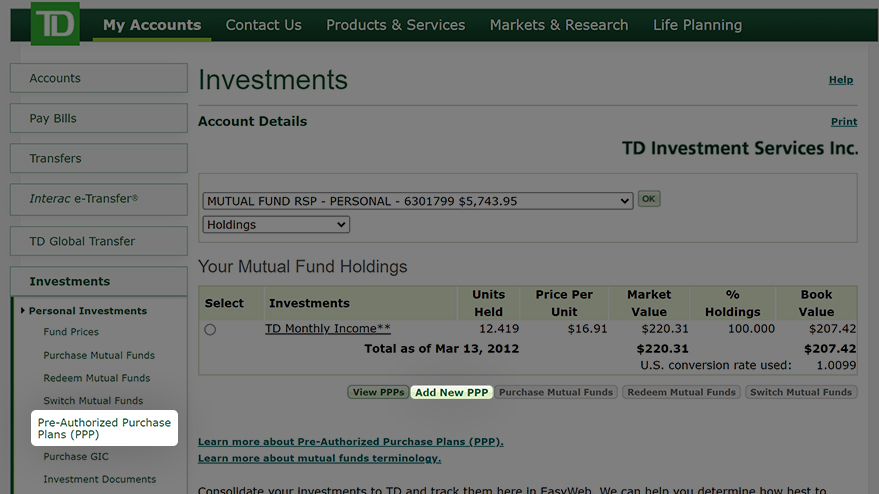Viewport: 879px width, 494px height.
Task: Open Pay Bills in the sidebar
Action: (99, 118)
